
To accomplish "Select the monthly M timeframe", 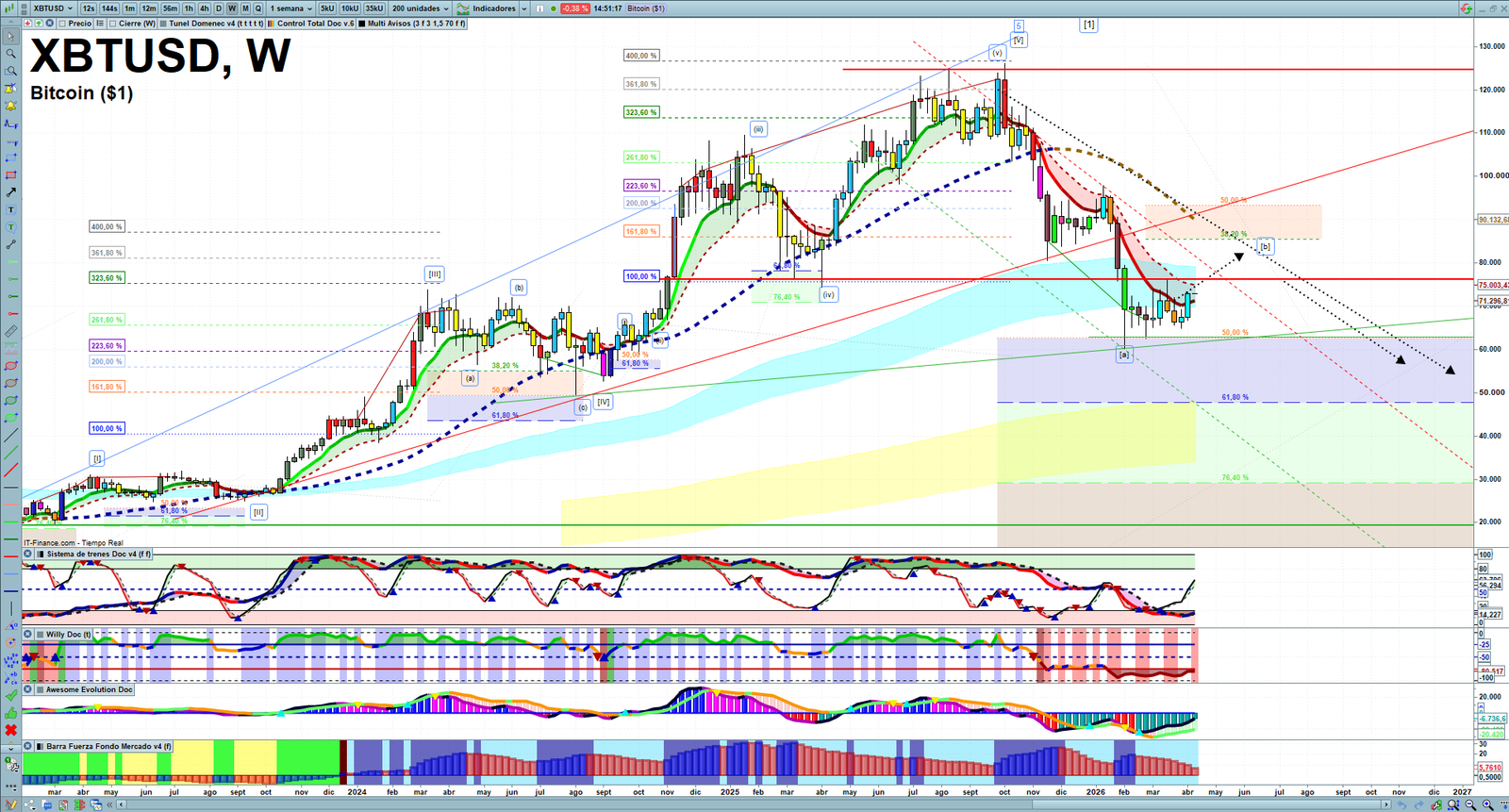I will (245, 8).
